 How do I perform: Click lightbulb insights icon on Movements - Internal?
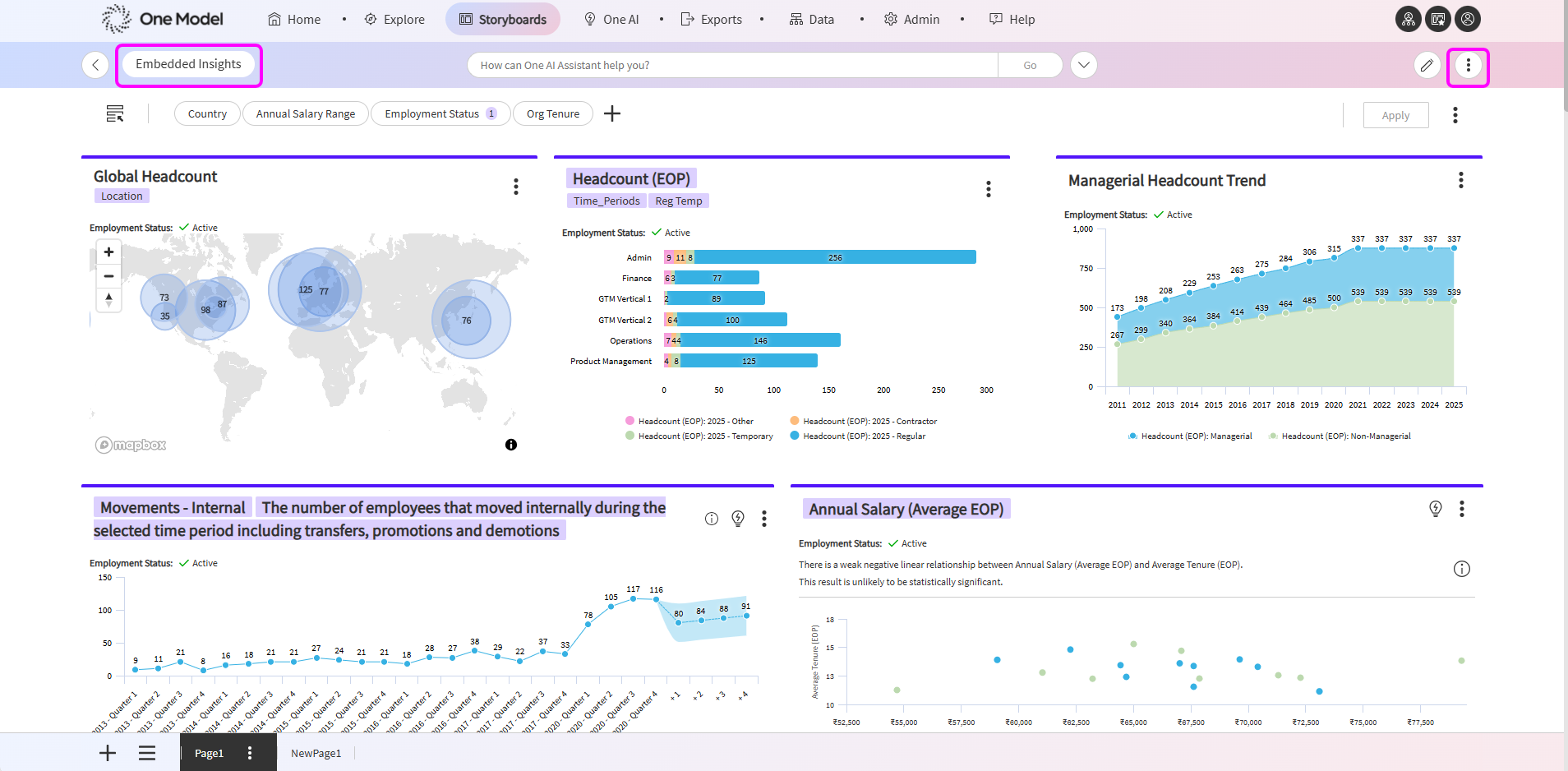[738, 518]
